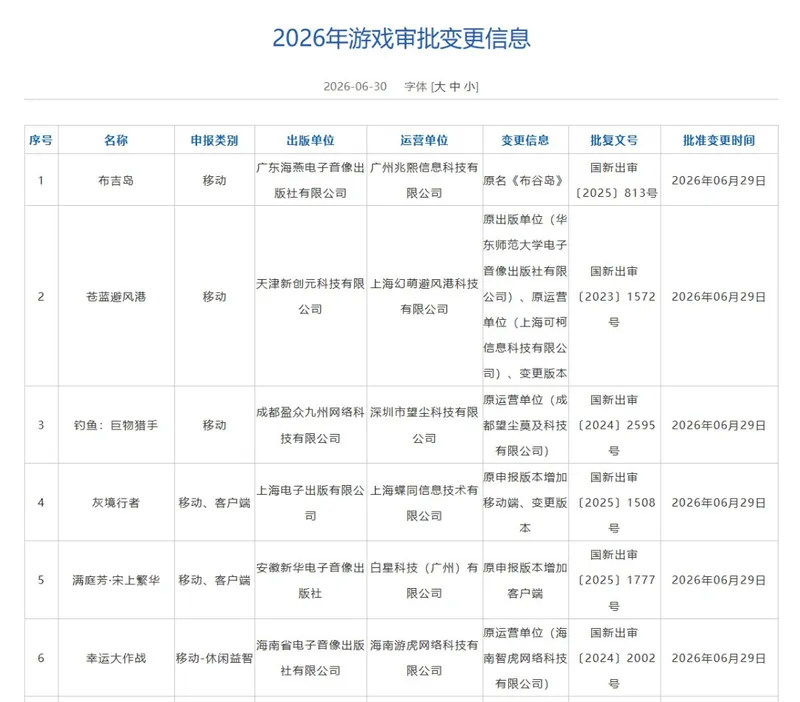Click approval number 国新出审〔2025〕813号
This screenshot has width=800, height=702.
coord(616,181)
